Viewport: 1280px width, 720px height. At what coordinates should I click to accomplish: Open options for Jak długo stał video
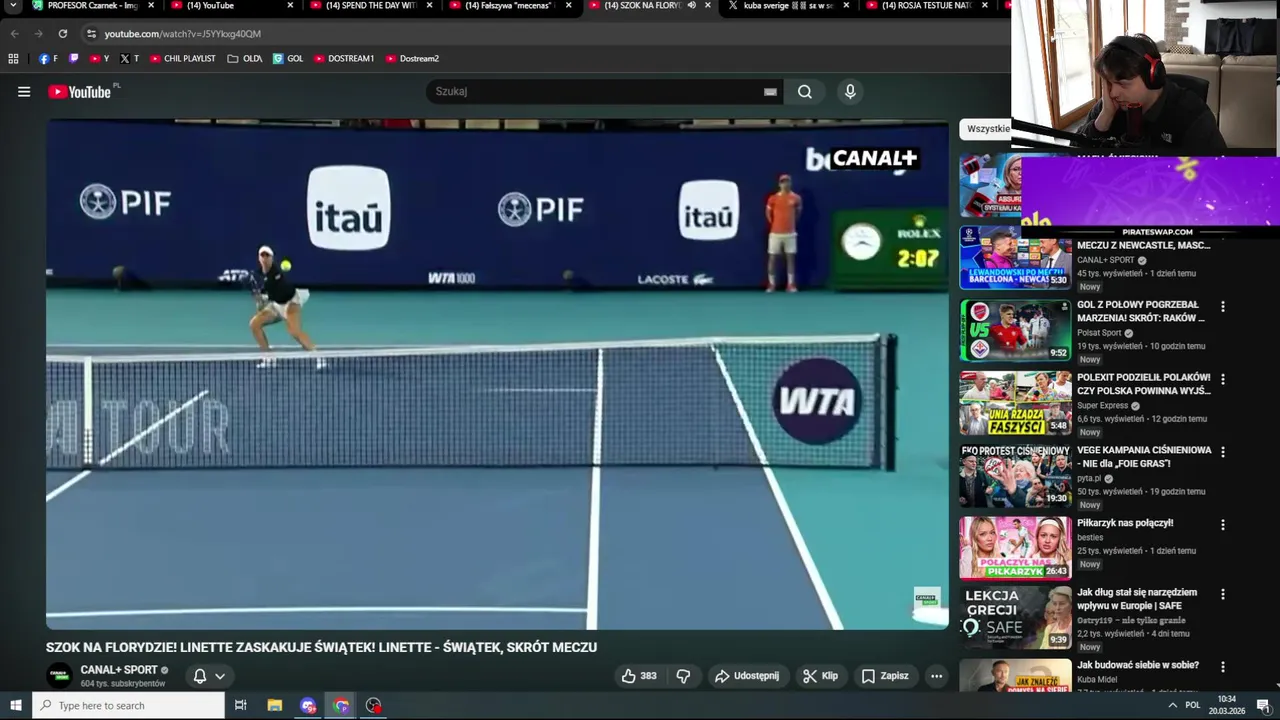point(1222,594)
